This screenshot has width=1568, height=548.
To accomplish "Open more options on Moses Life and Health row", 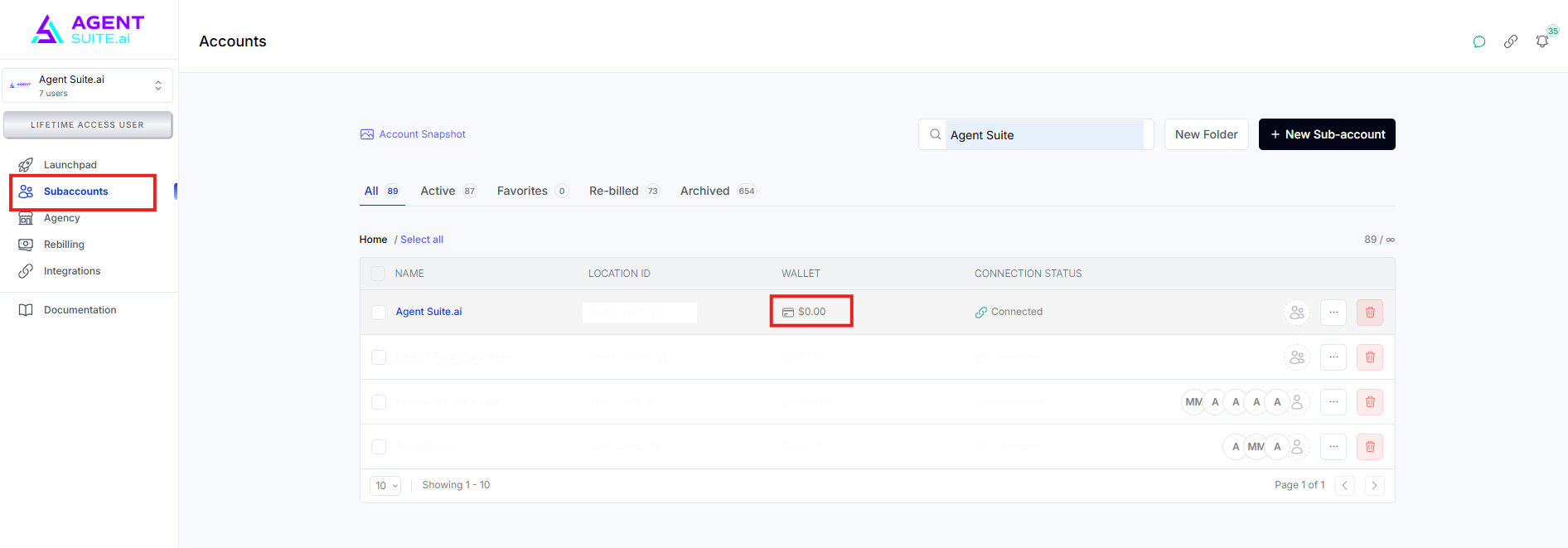I will pos(1333,402).
